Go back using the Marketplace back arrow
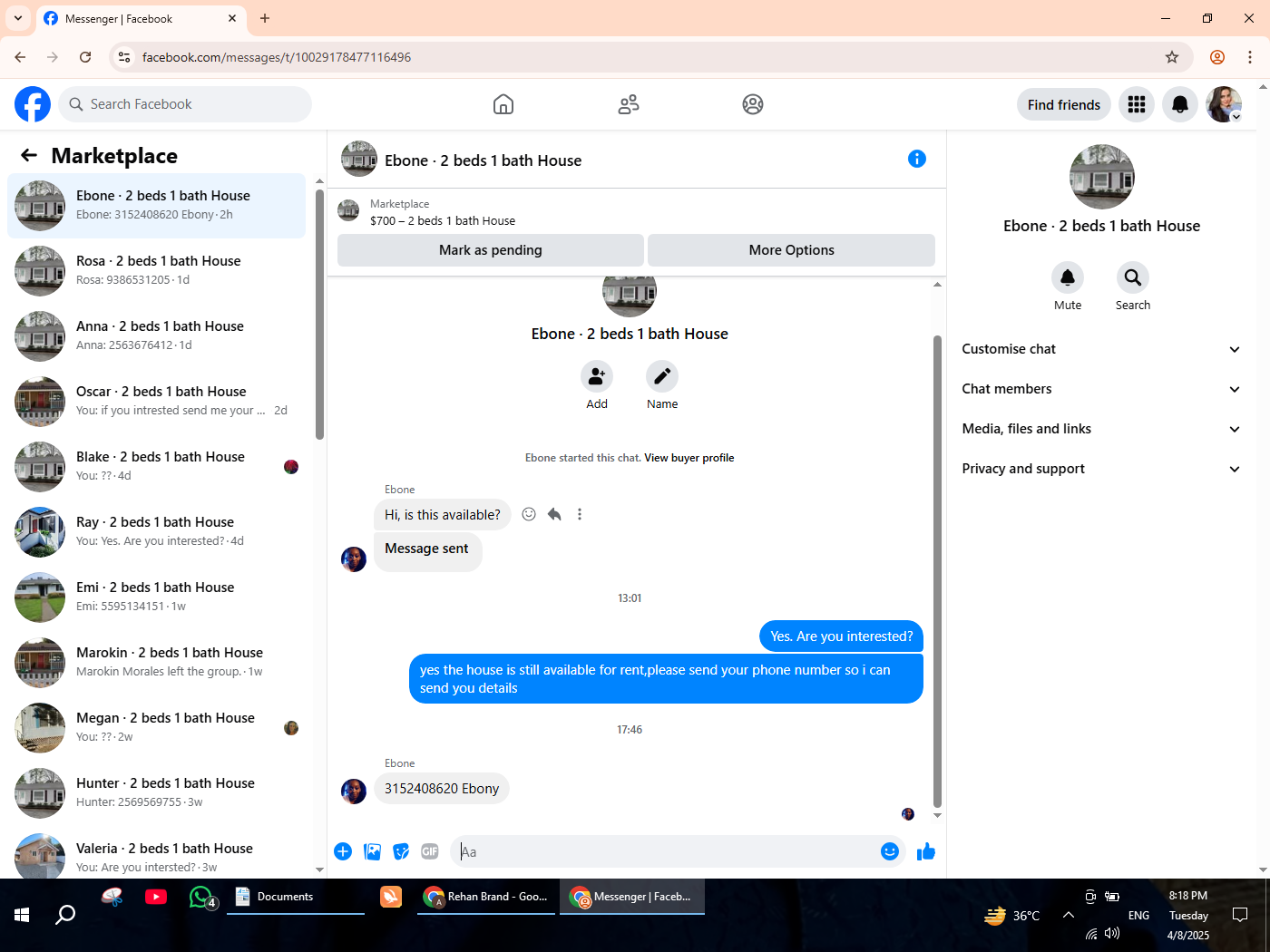This screenshot has width=1270, height=952. tap(29, 155)
